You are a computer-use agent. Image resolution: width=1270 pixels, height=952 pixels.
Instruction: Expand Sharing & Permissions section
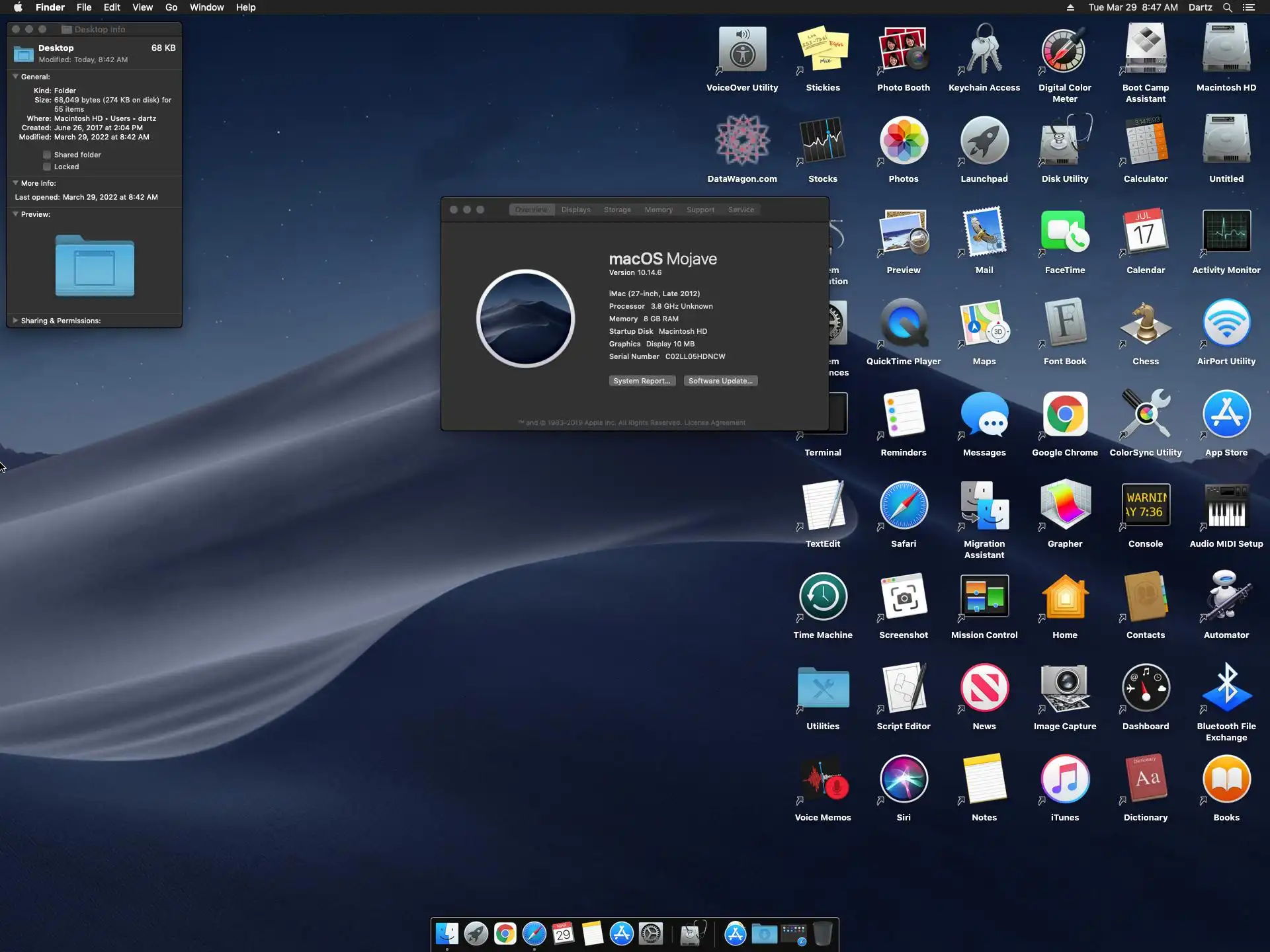tap(15, 321)
